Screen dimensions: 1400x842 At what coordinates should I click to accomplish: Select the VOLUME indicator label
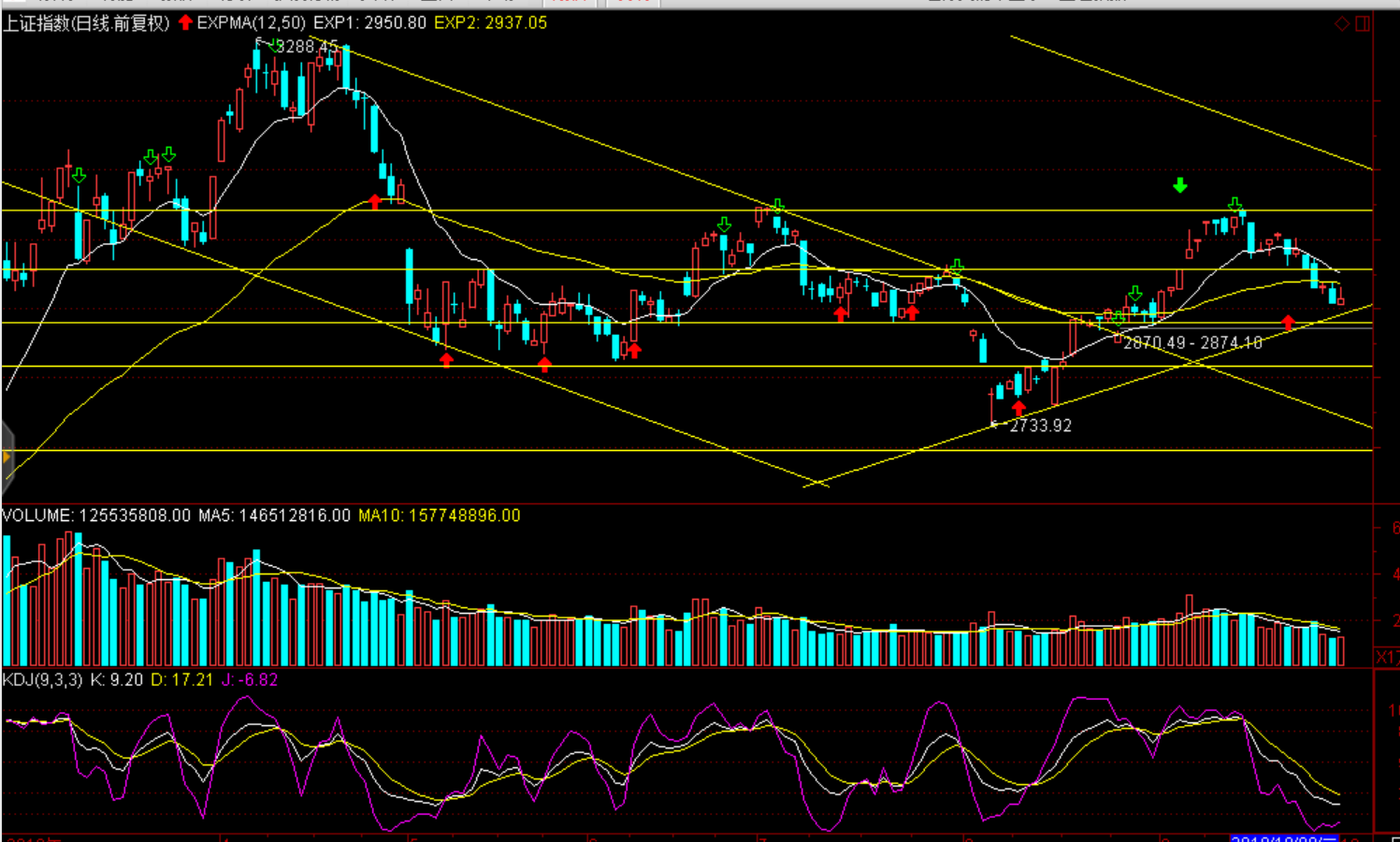click(x=37, y=515)
